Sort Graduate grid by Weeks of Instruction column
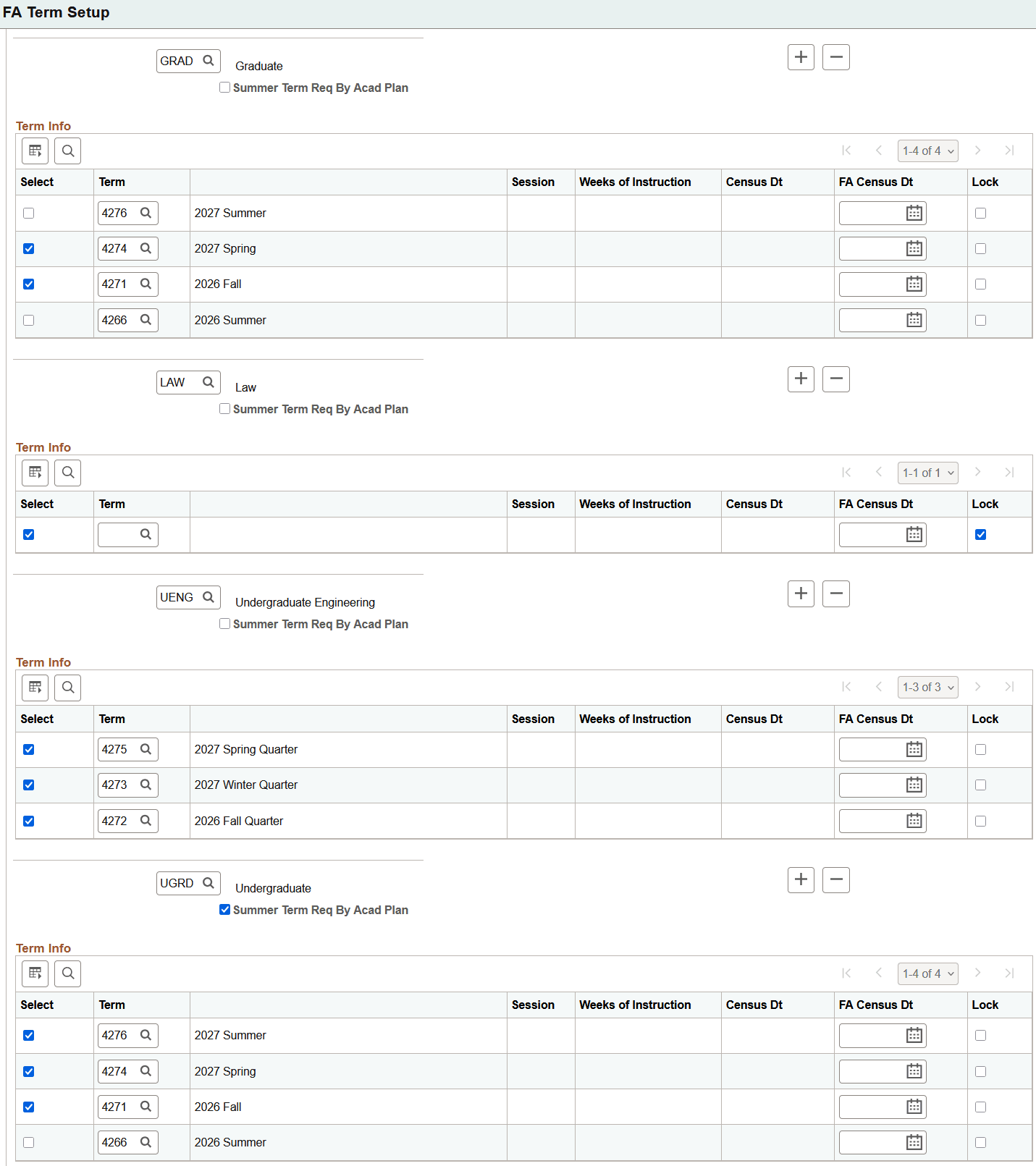This screenshot has width=1036, height=1166. pos(635,182)
